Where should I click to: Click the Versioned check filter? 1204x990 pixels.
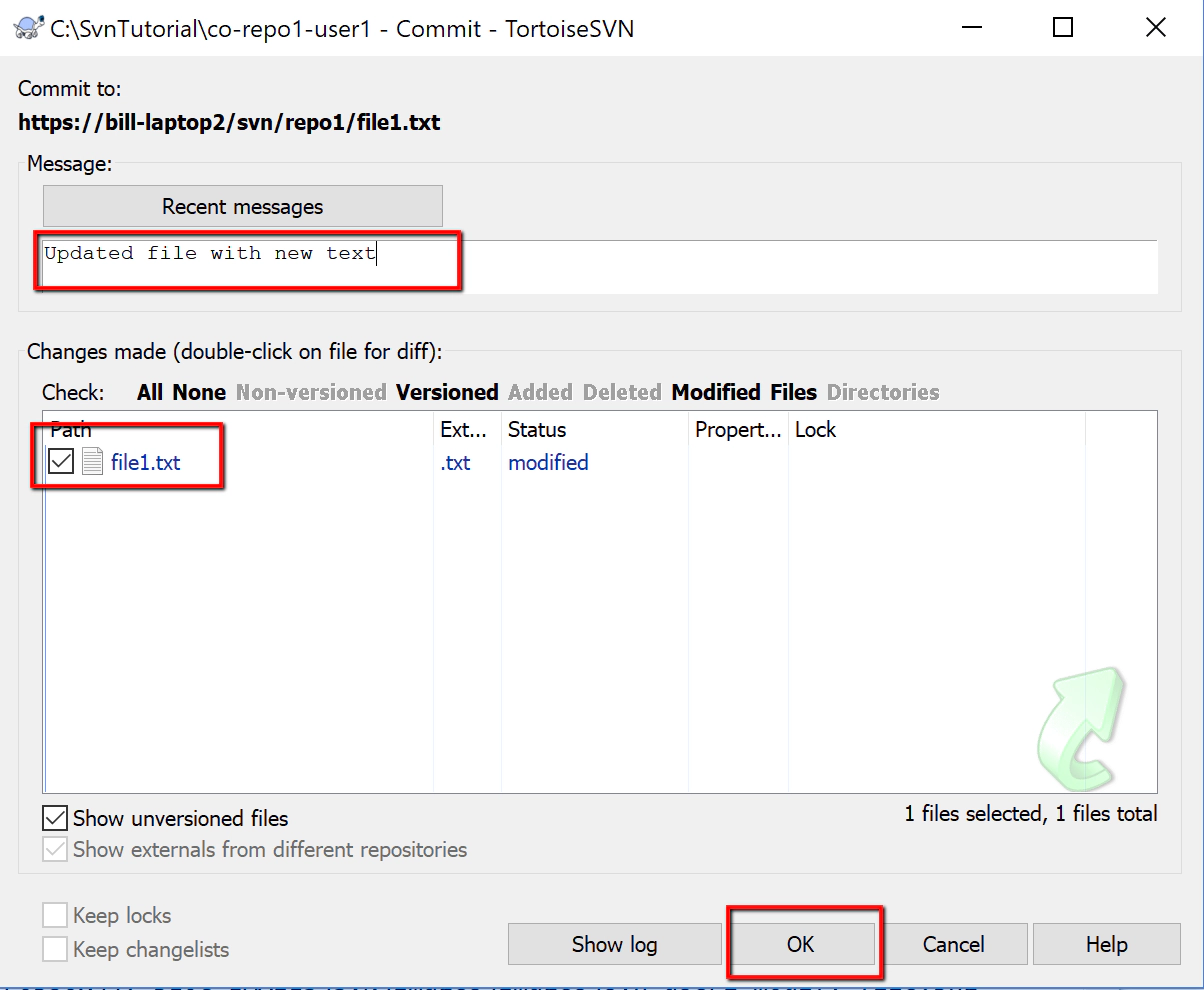point(447,392)
